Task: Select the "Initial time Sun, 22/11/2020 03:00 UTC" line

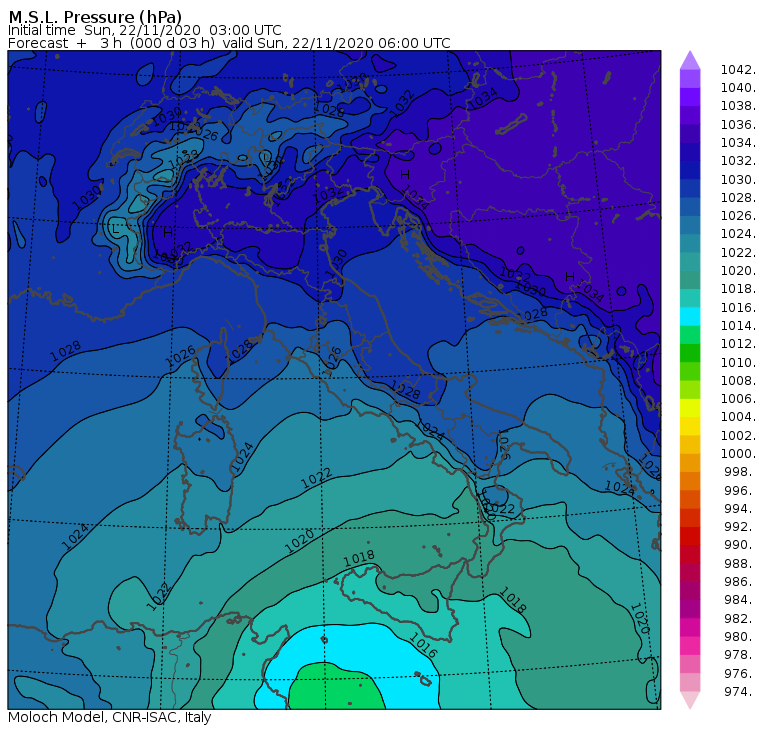Action: pos(144,30)
